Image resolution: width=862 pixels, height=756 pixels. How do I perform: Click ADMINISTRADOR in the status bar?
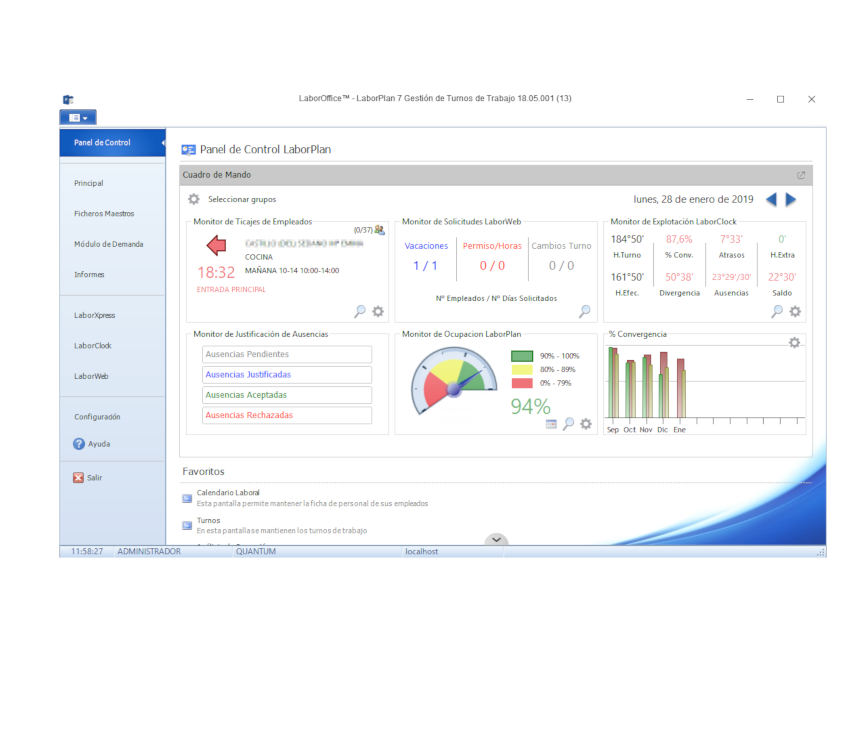(149, 551)
